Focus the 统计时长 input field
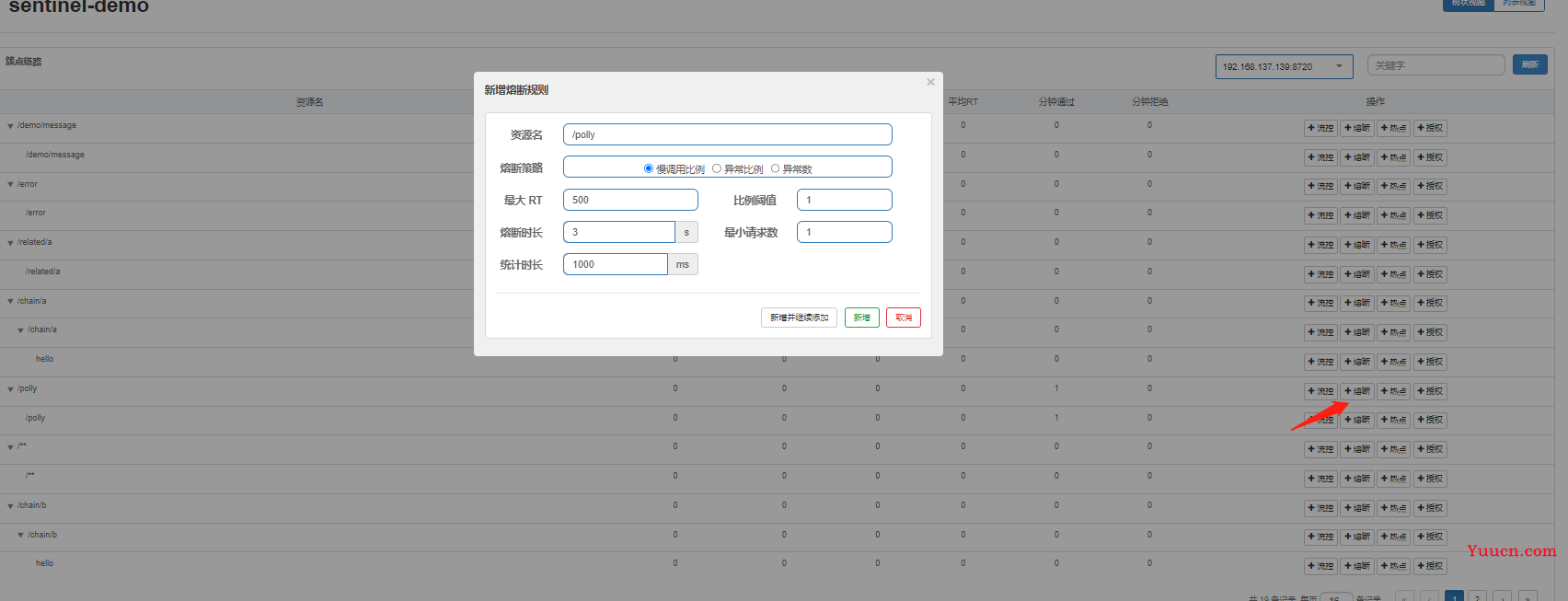Screen dimensions: 1568x601 coord(616,264)
